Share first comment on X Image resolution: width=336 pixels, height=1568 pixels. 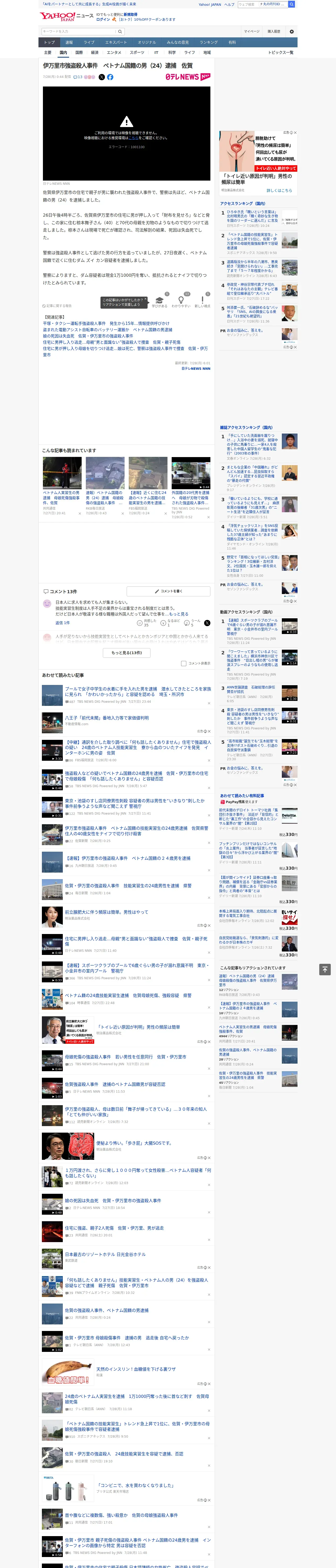pos(207,623)
